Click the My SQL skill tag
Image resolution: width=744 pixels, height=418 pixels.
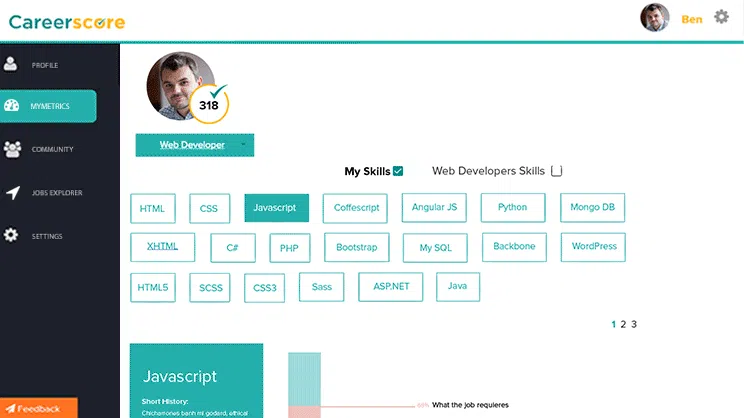(435, 248)
